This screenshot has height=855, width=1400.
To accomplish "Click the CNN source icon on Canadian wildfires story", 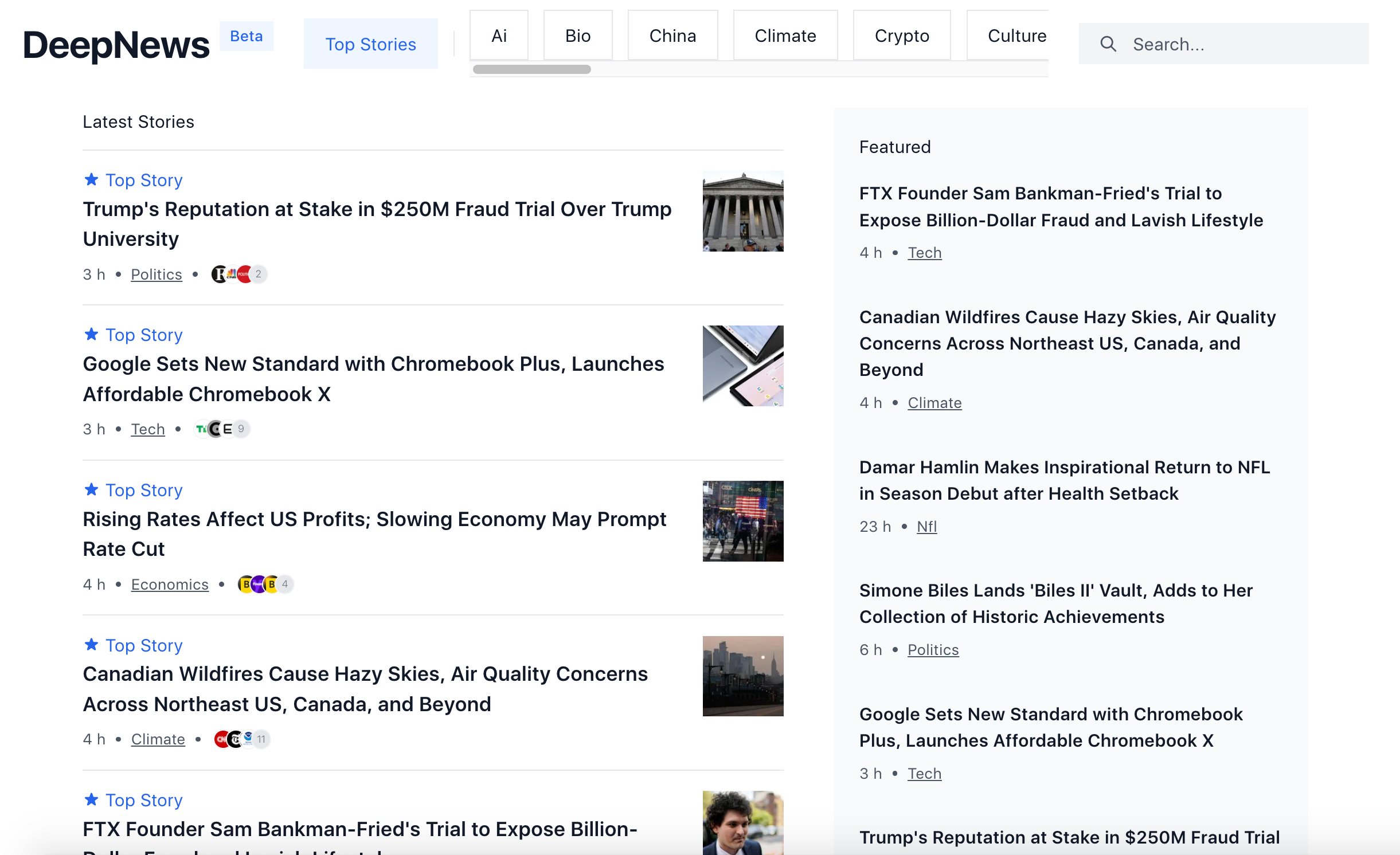I will click(x=221, y=739).
